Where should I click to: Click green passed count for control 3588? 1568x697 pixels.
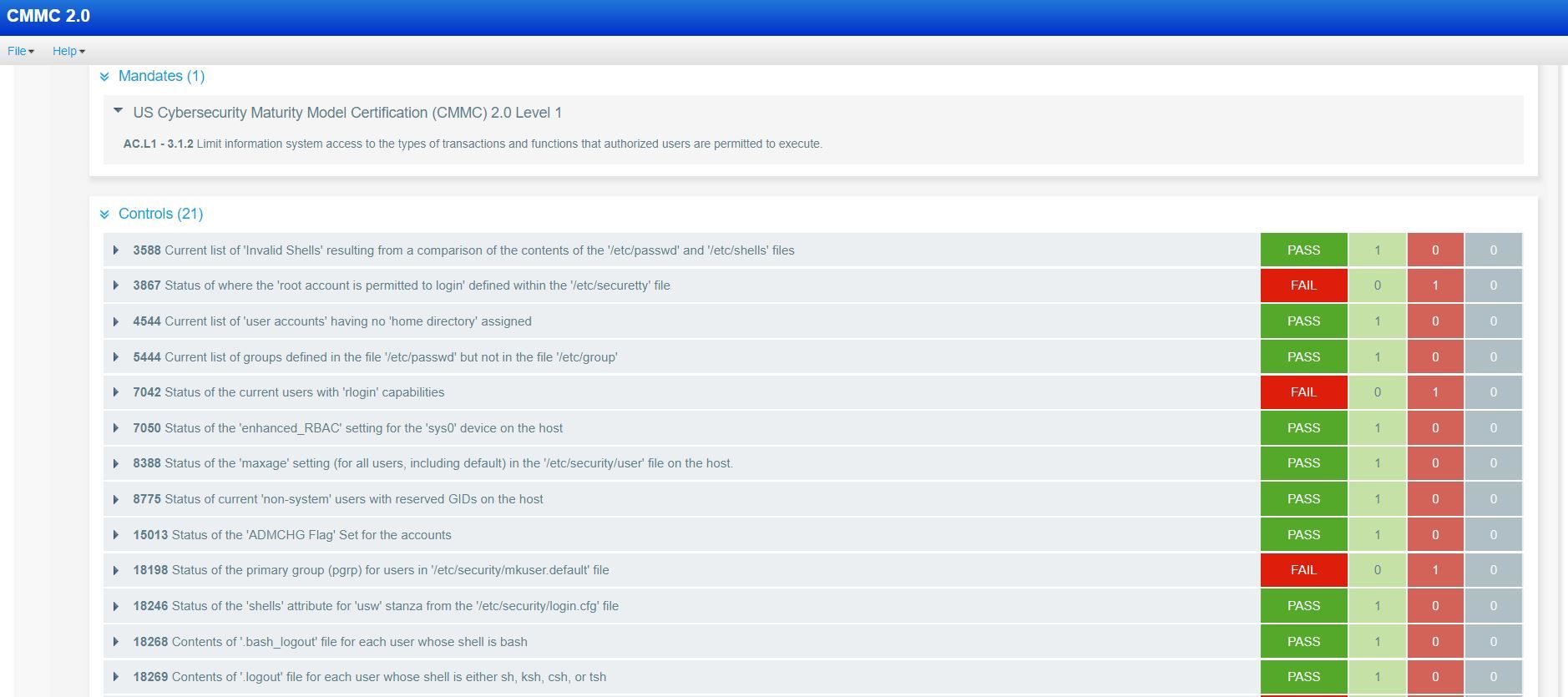point(1377,250)
